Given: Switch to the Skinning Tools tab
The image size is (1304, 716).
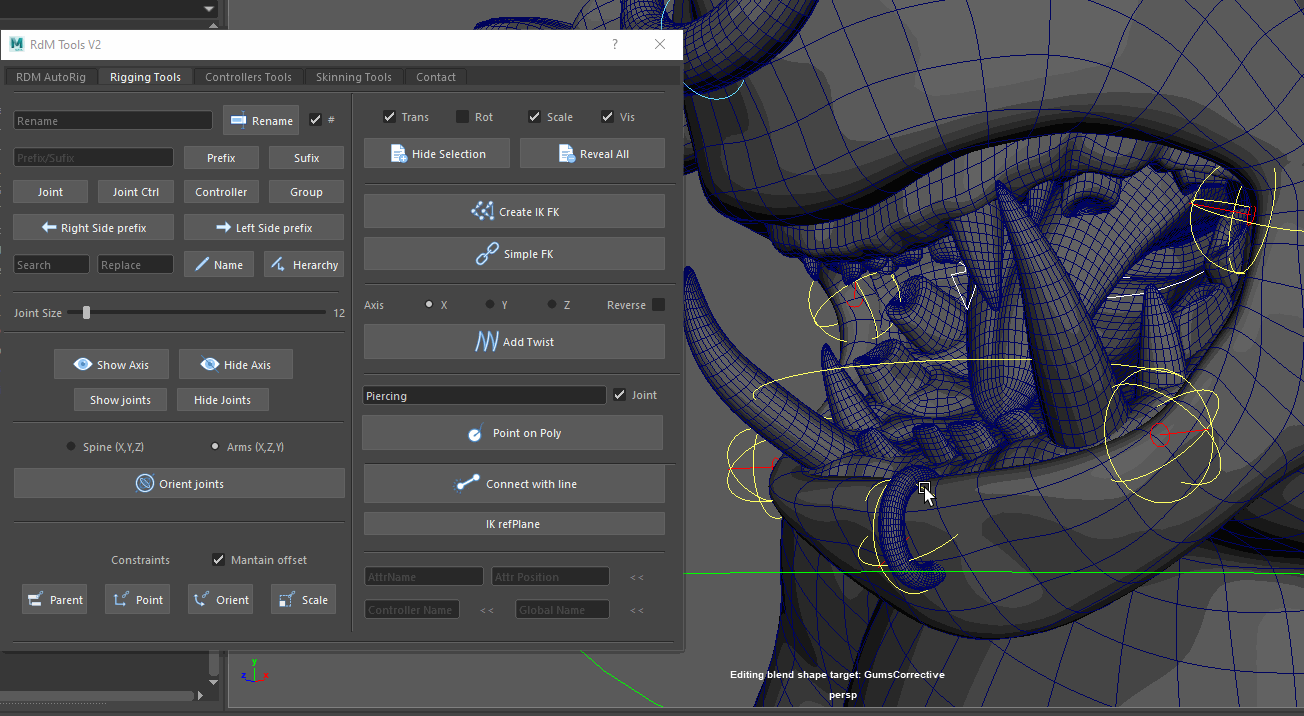Looking at the screenshot, I should [x=353, y=77].
